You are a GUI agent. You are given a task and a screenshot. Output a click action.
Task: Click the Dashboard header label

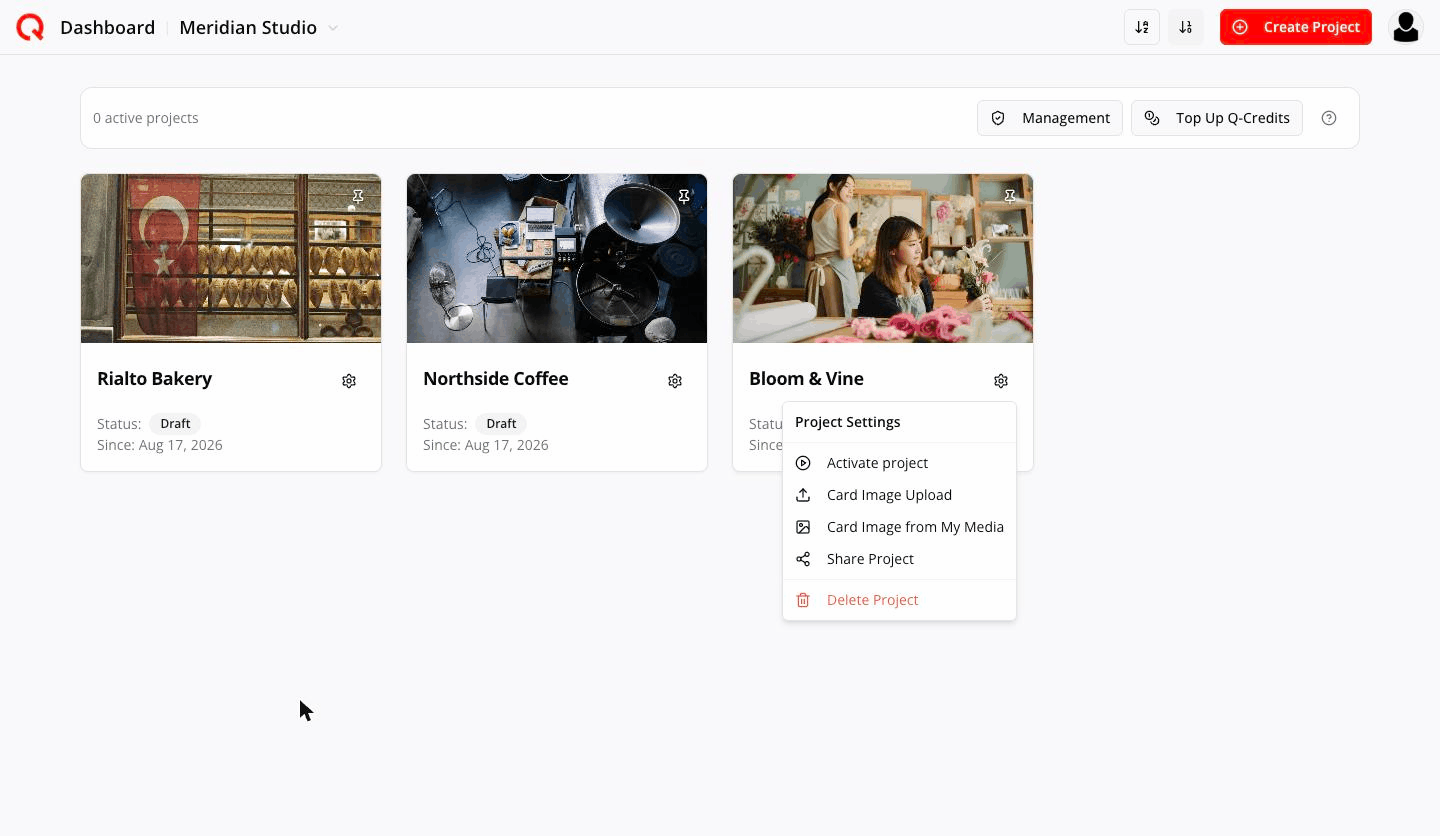(107, 27)
